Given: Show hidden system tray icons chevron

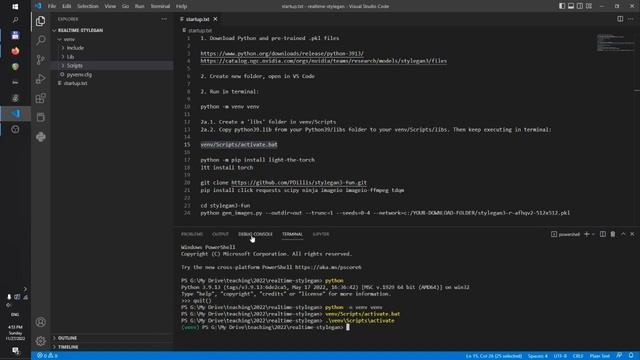Looking at the screenshot, I should pos(25,289).
